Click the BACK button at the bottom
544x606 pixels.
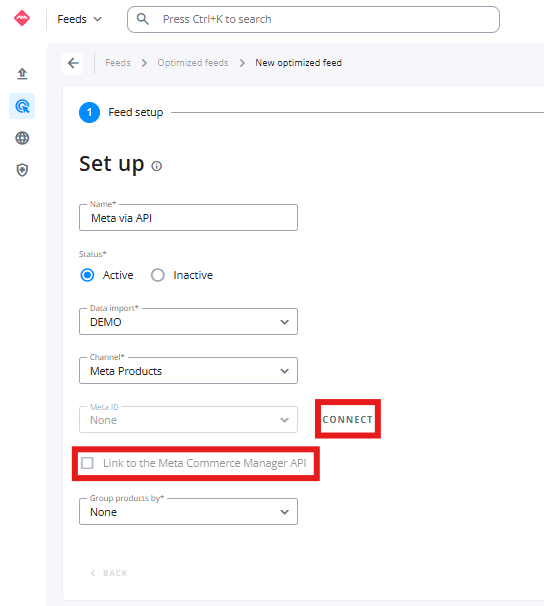[x=109, y=573]
